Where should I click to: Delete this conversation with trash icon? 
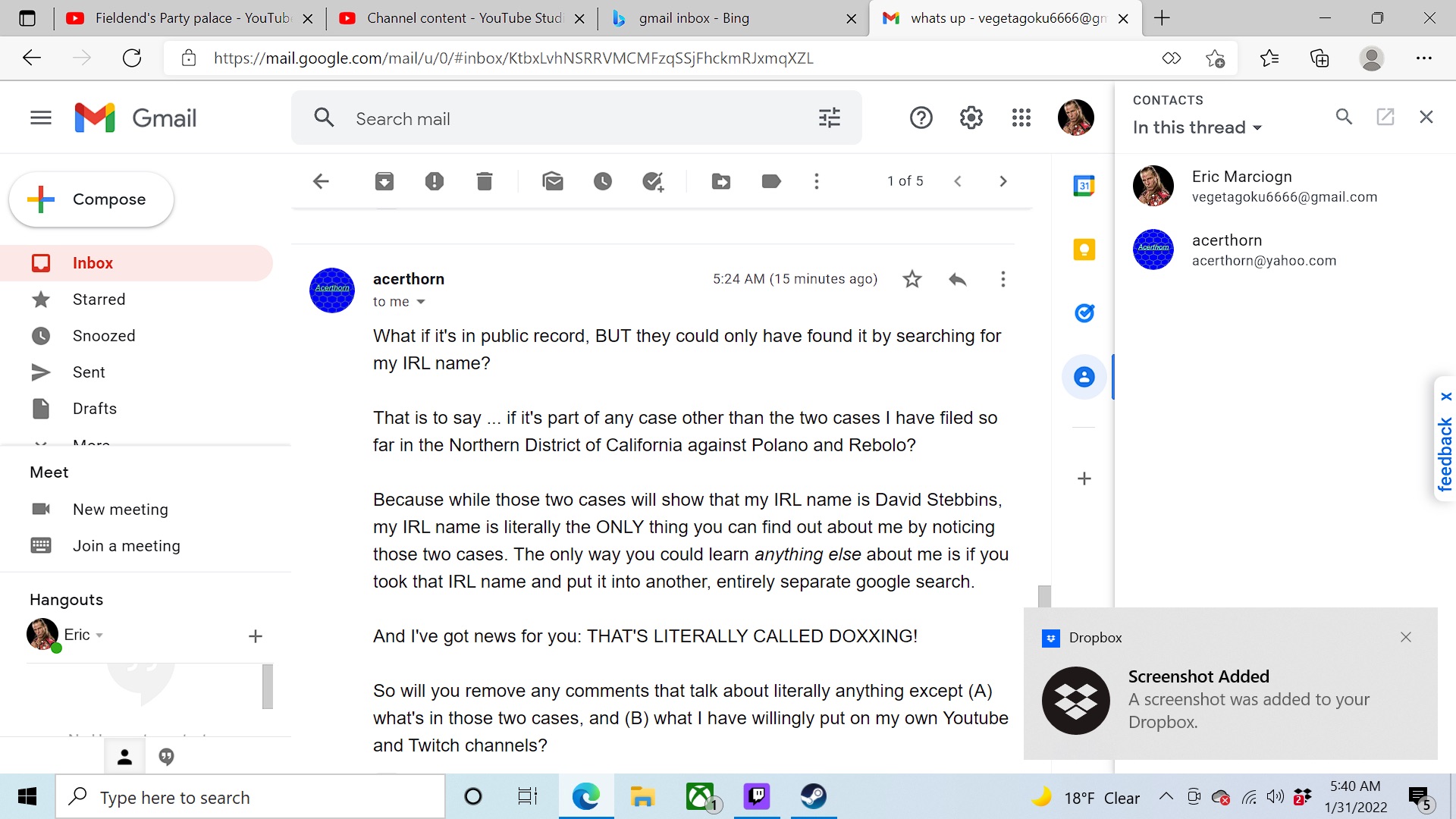pos(485,181)
